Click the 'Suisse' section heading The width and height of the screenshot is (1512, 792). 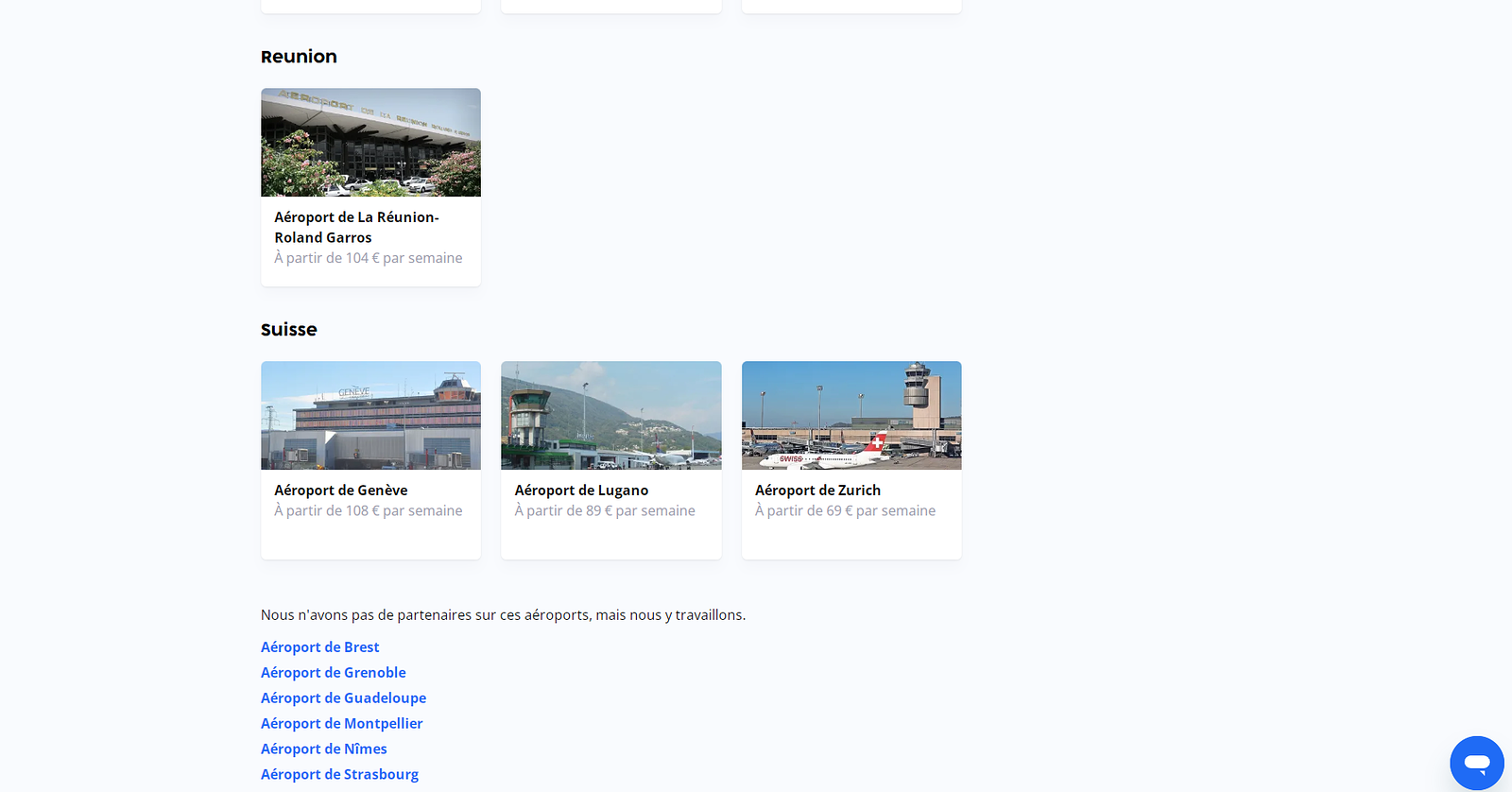tap(289, 330)
